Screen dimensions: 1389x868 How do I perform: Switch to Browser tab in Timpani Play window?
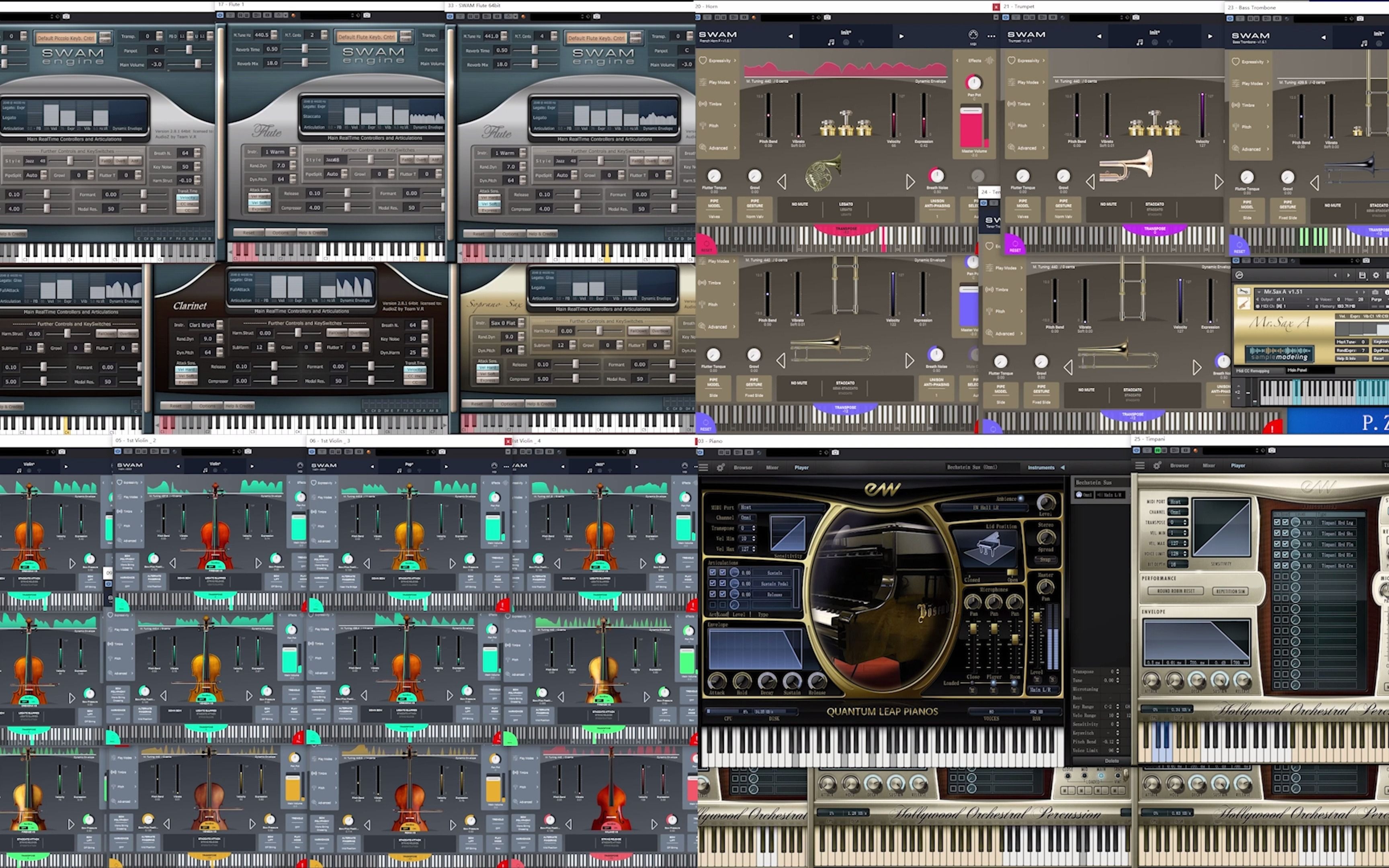tap(1179, 466)
